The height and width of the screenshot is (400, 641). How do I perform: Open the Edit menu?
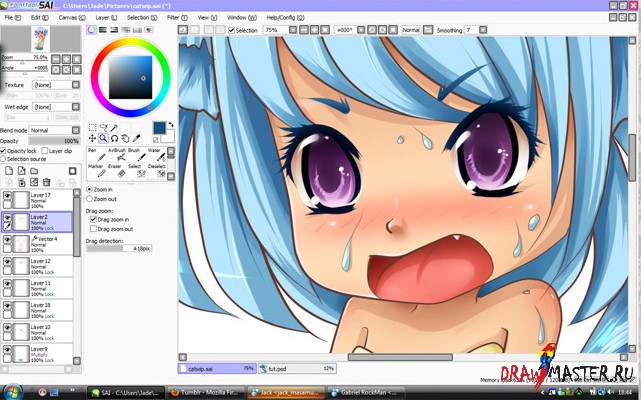(x=39, y=18)
